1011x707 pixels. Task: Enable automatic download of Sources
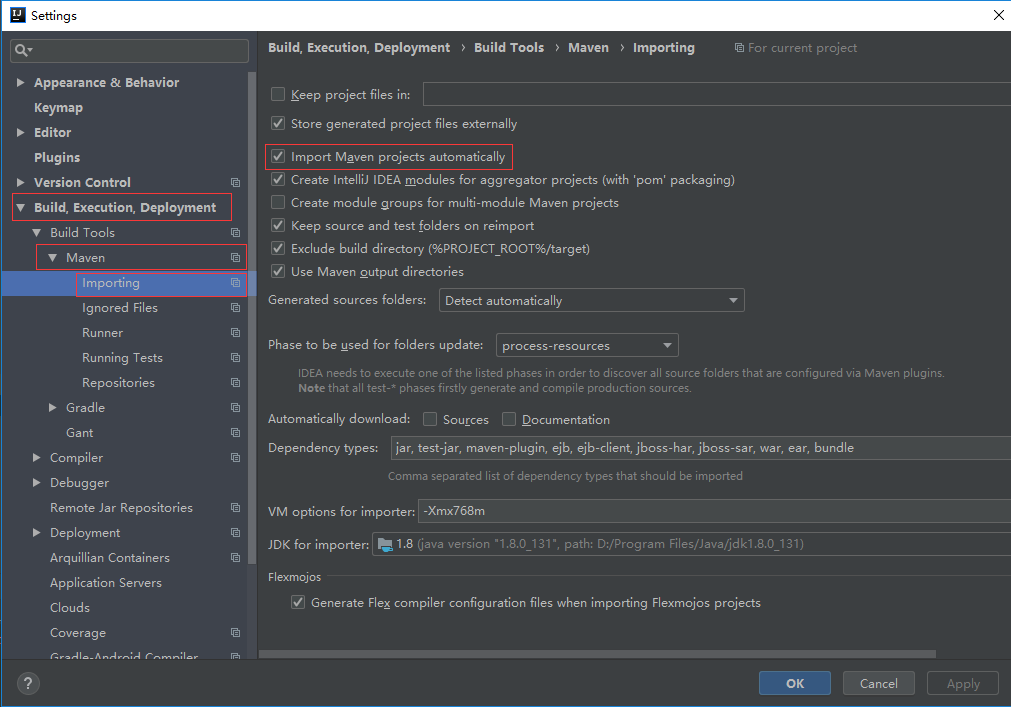pyautogui.click(x=430, y=419)
